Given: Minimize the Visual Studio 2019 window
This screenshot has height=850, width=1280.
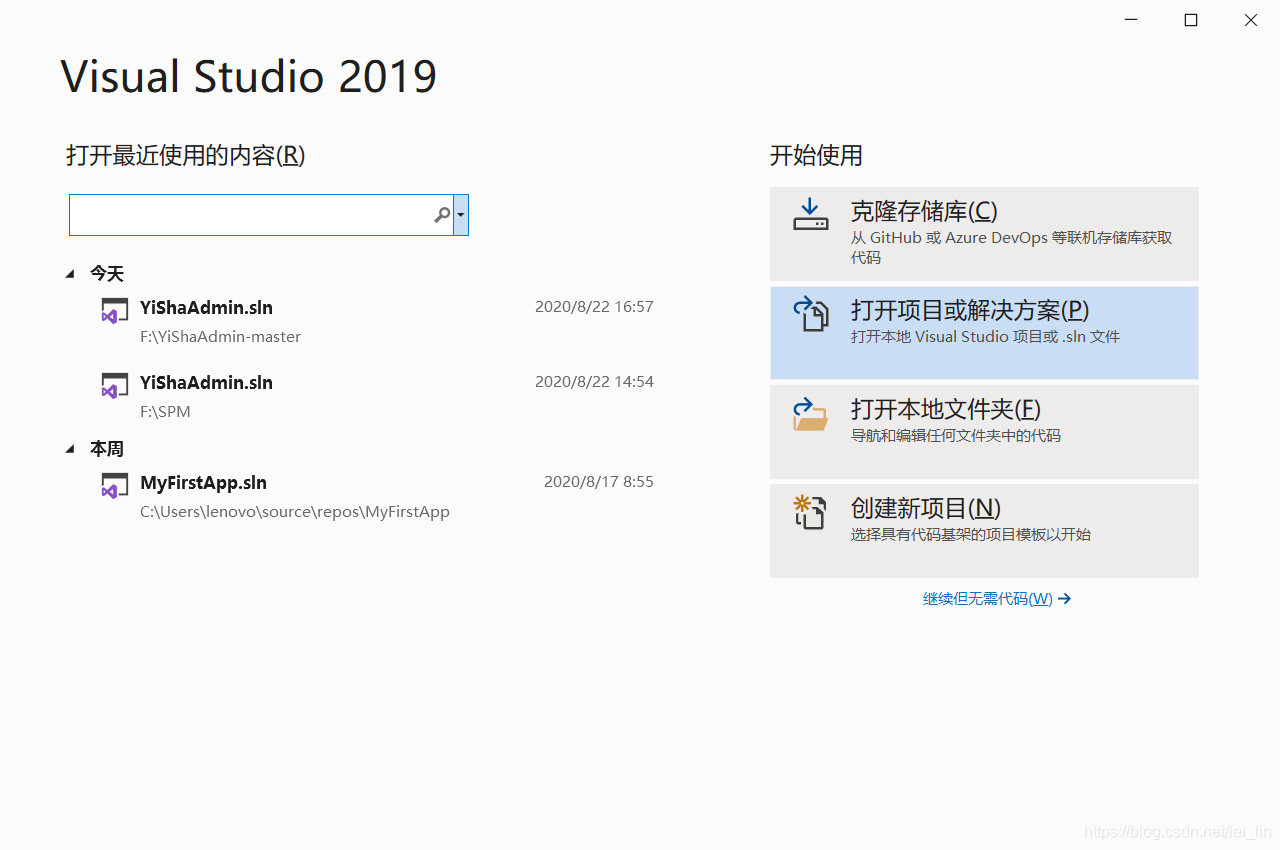Looking at the screenshot, I should point(1131,20).
